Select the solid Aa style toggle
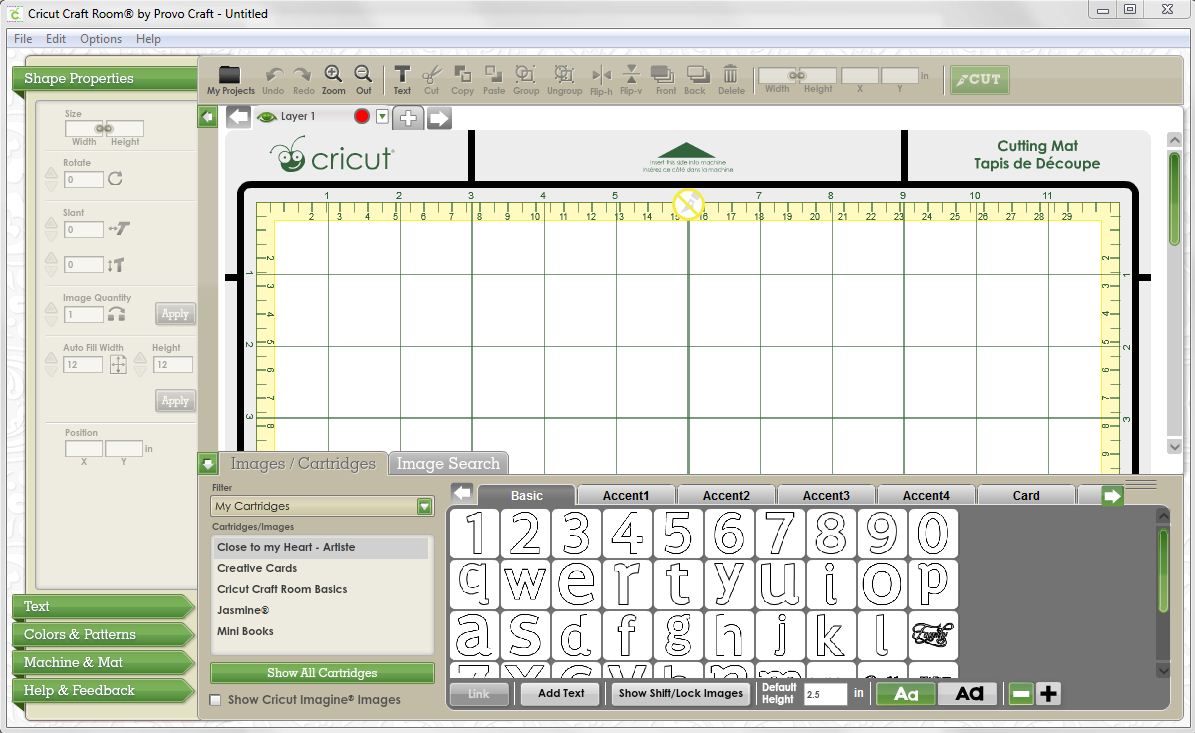This screenshot has width=1195, height=733. point(969,693)
